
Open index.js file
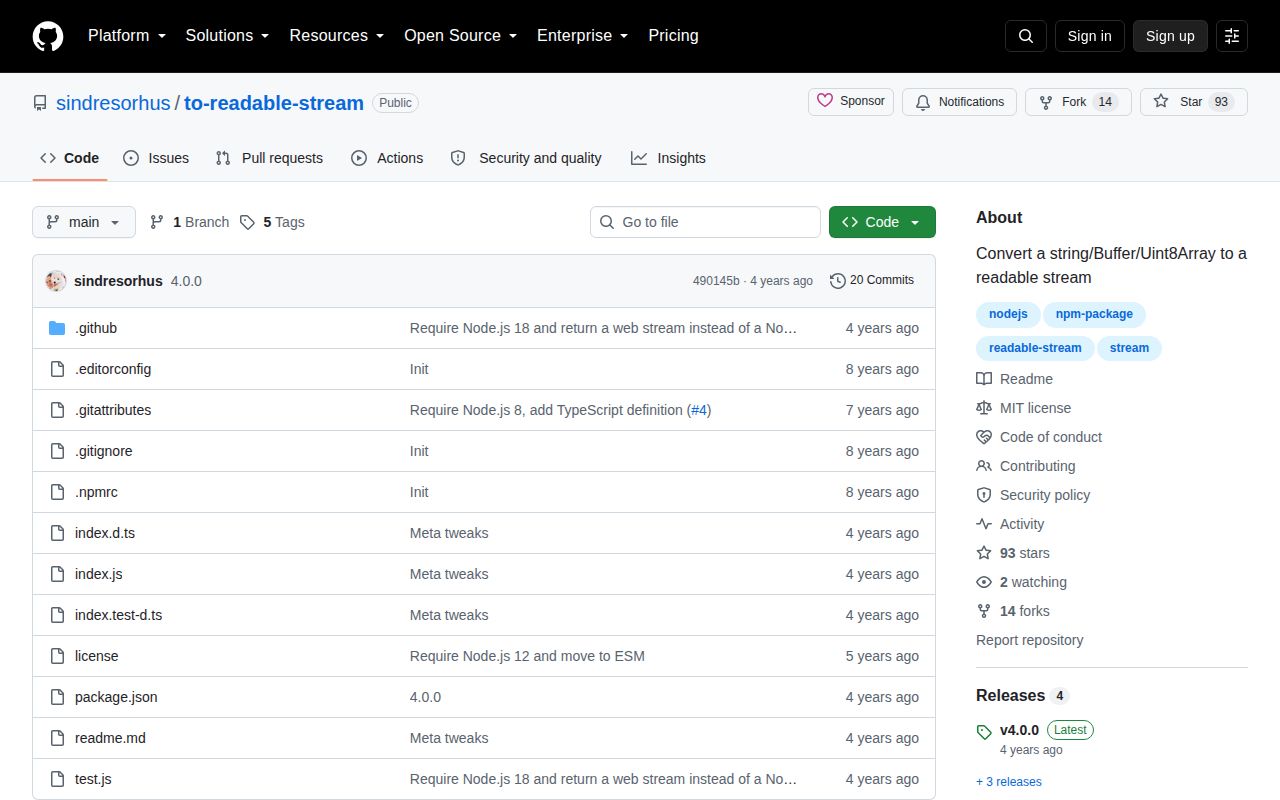pos(99,574)
